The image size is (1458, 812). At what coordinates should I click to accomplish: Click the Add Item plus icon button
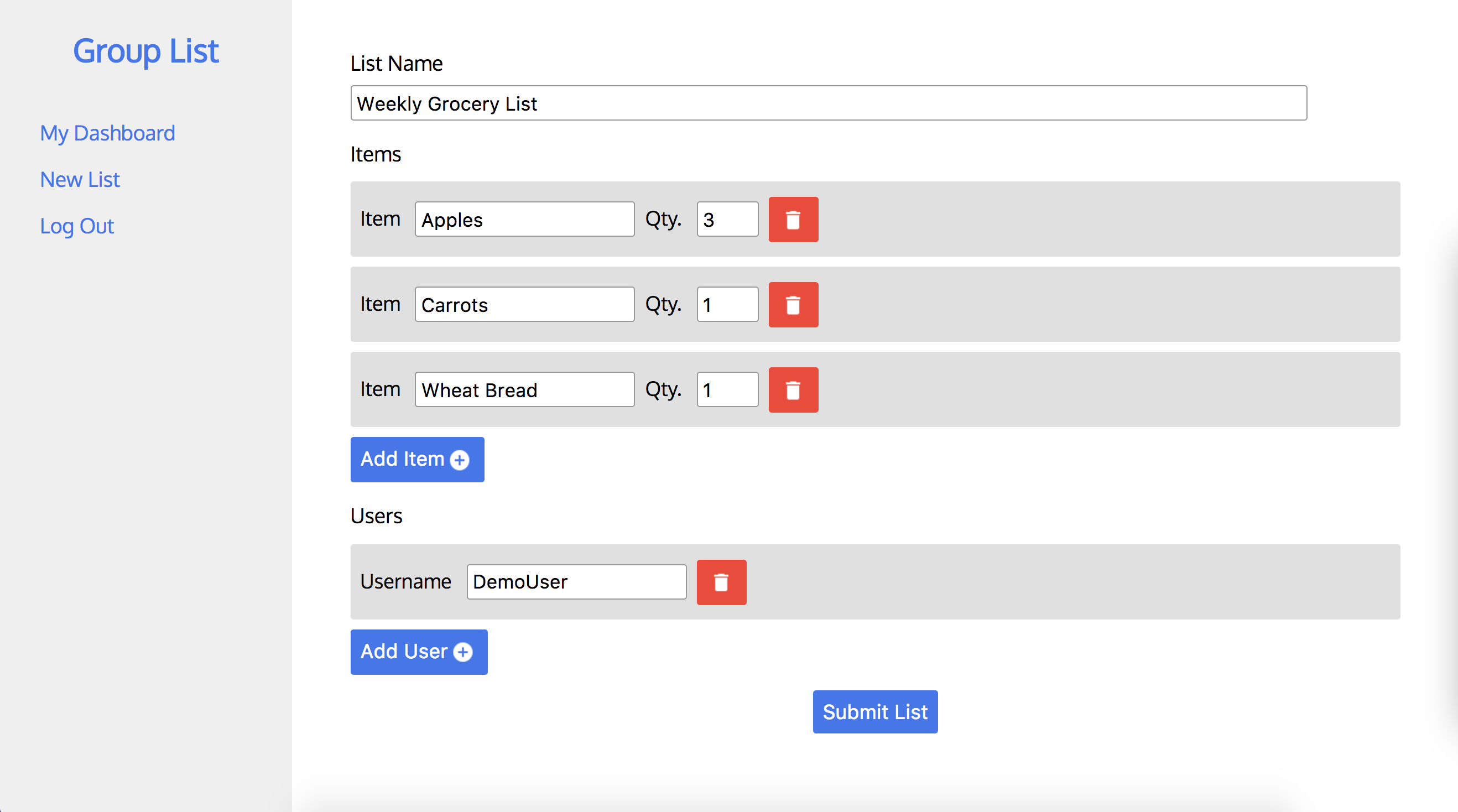(459, 459)
